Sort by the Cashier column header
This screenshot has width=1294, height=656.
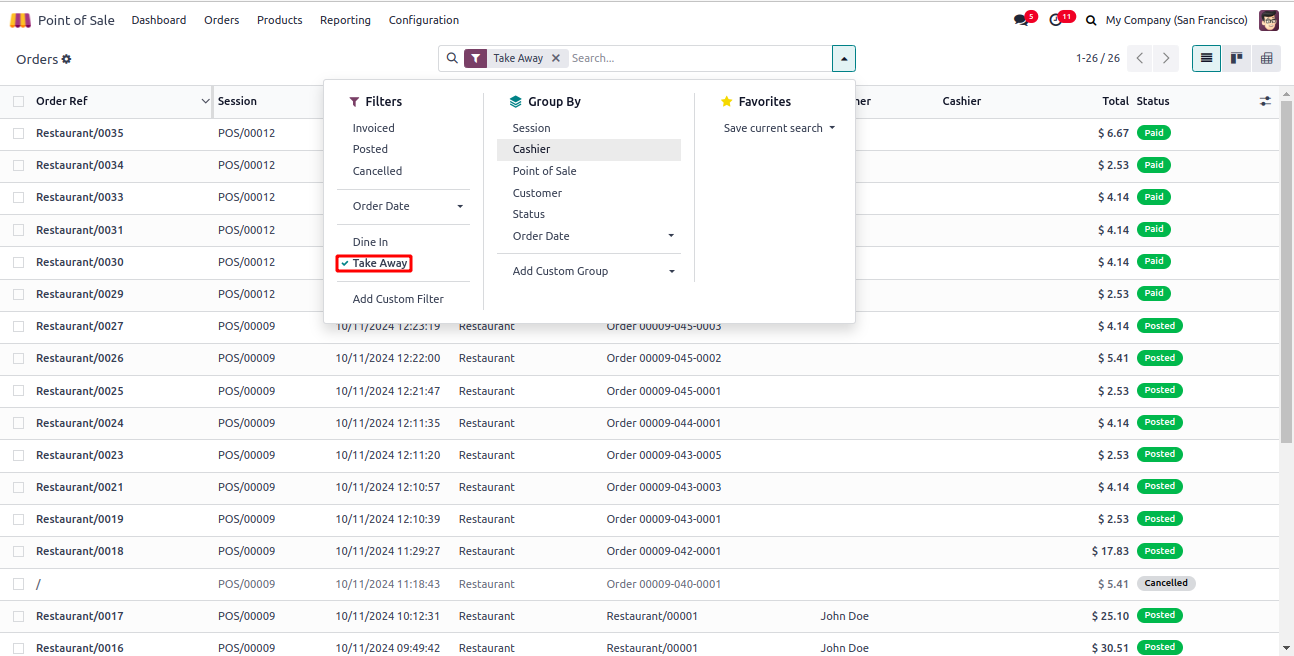(x=961, y=101)
